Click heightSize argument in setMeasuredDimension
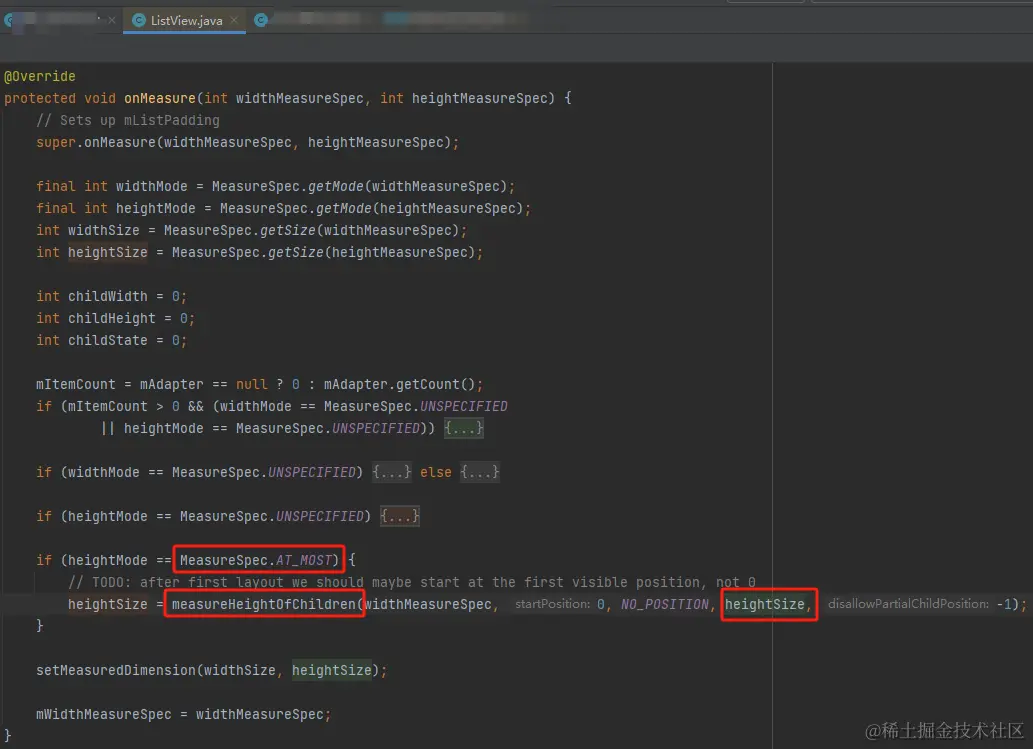 331,671
